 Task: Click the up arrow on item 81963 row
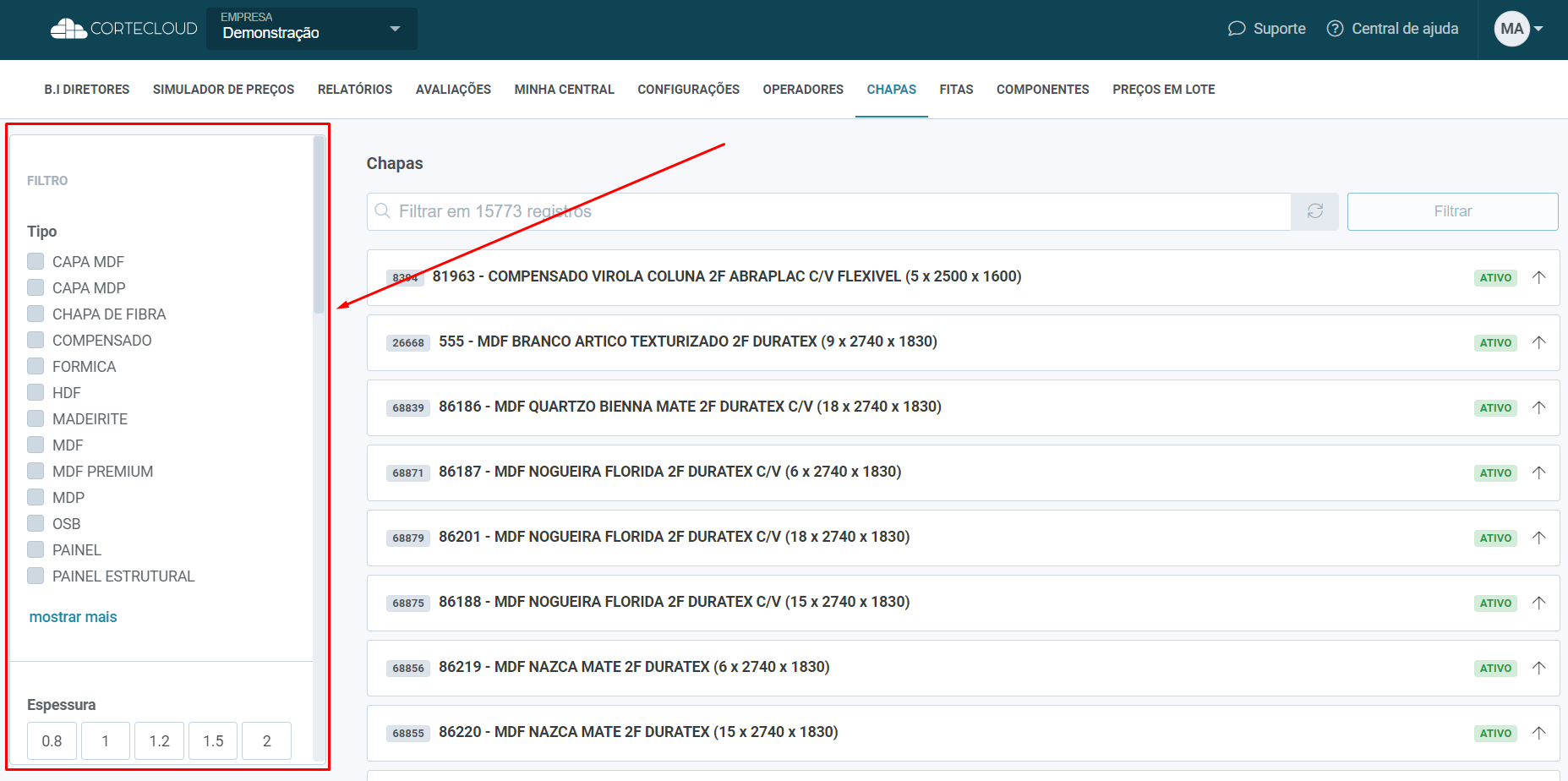click(x=1538, y=277)
